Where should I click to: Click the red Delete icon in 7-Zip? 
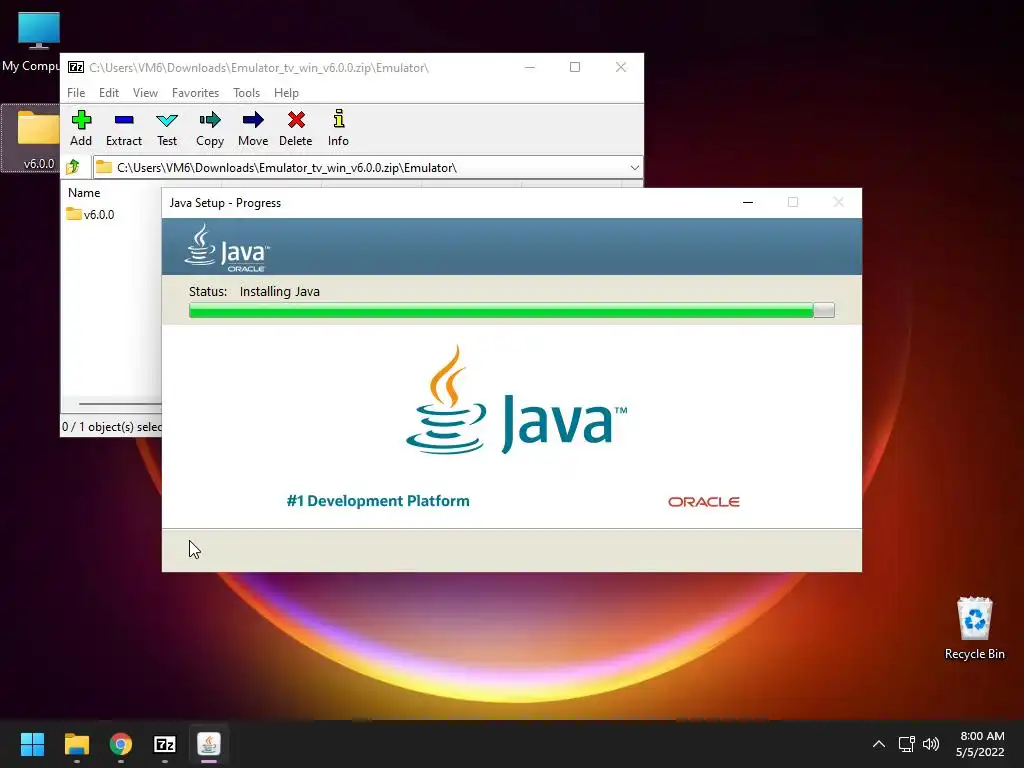296,129
